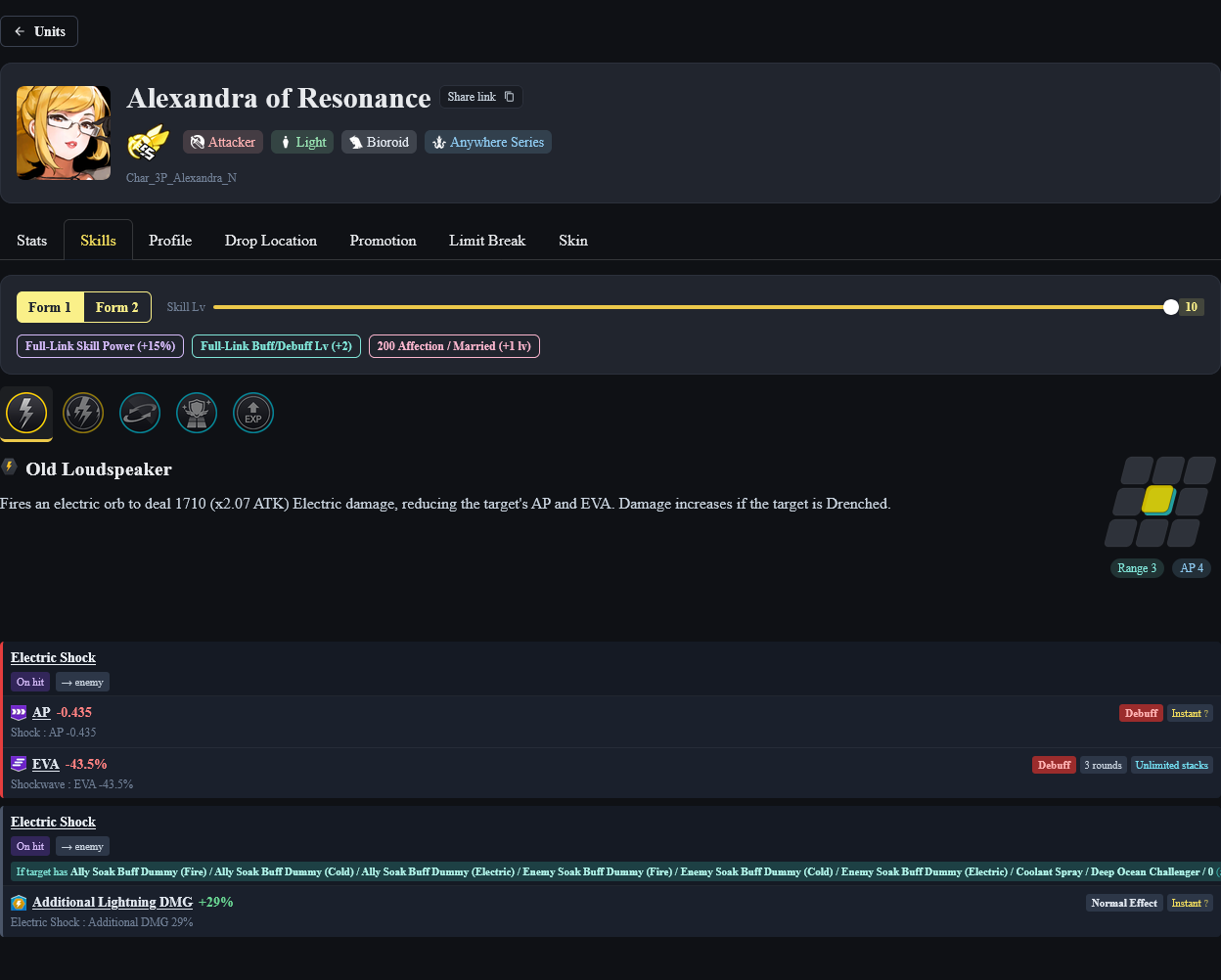This screenshot has height=980, width=1221.
Task: Open the first Electric Shock effect link
Action: (53, 657)
